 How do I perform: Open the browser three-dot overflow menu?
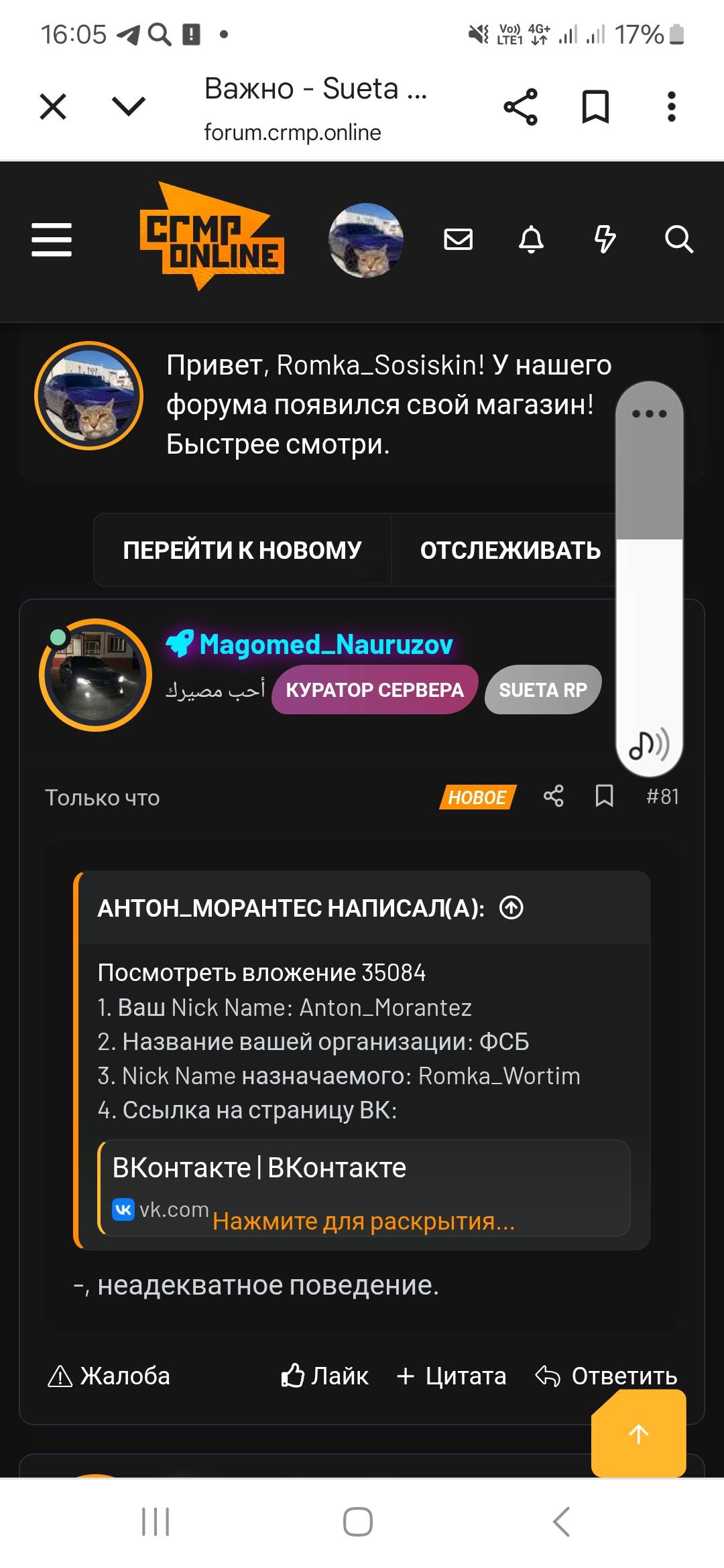671,107
